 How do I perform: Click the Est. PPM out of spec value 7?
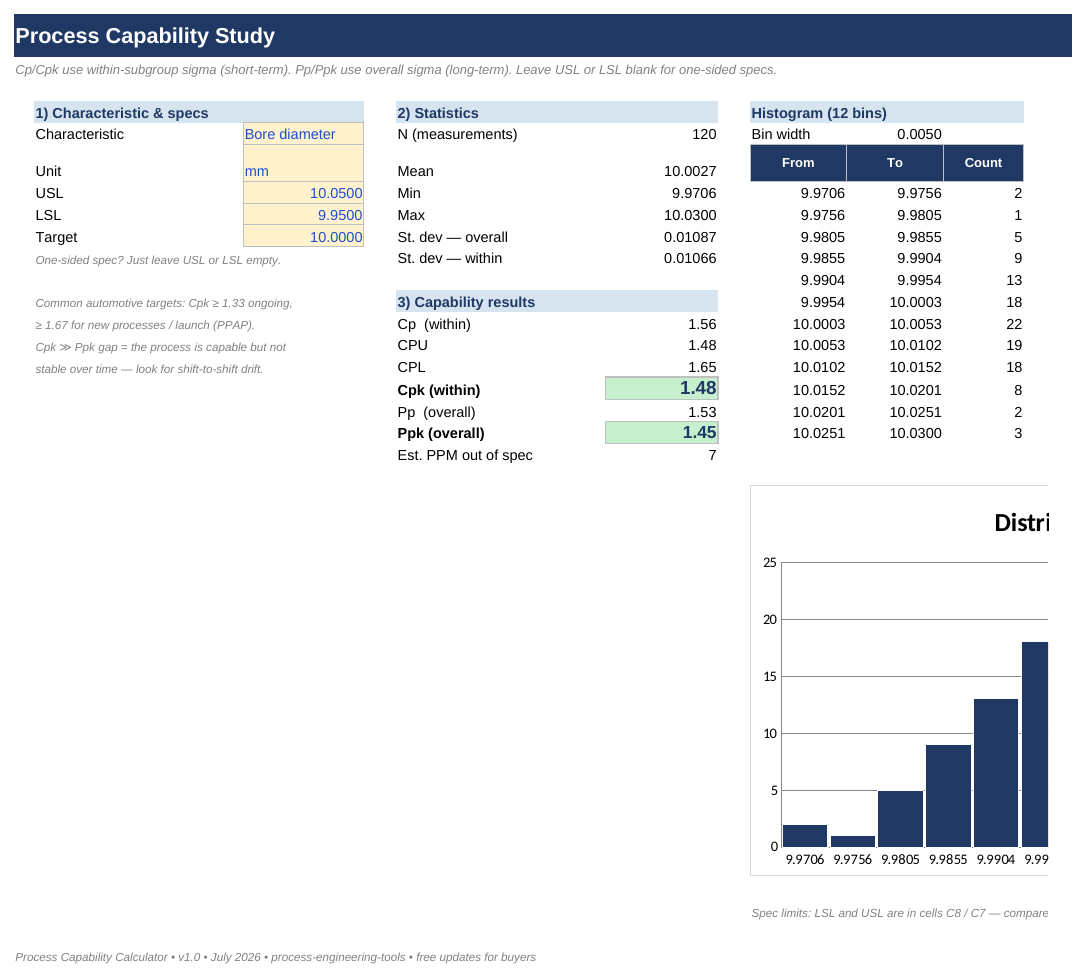(x=712, y=455)
